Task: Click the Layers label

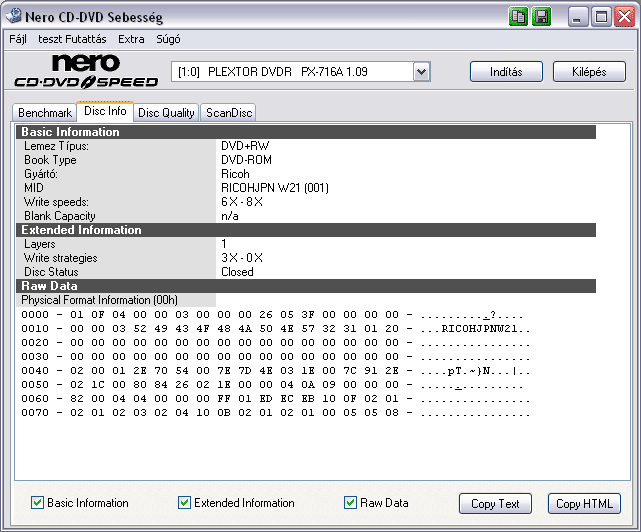Action: point(40,244)
